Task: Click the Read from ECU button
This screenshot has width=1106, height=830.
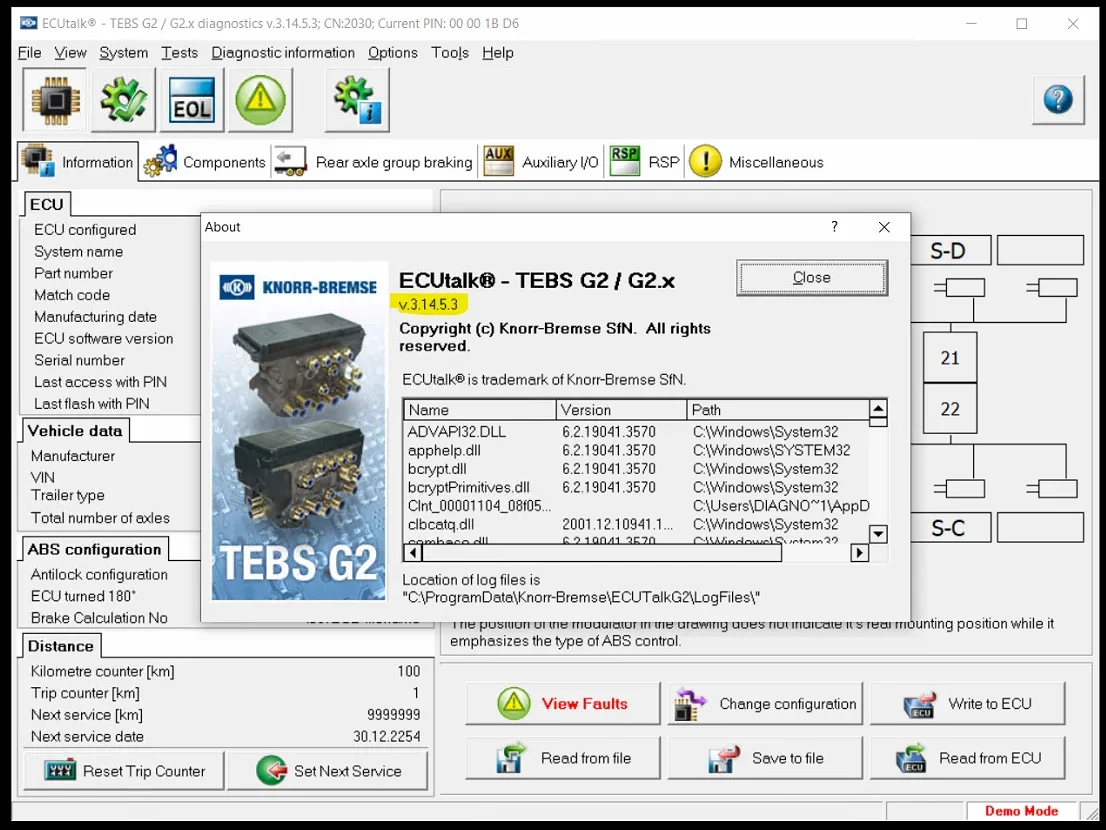Action: point(967,758)
